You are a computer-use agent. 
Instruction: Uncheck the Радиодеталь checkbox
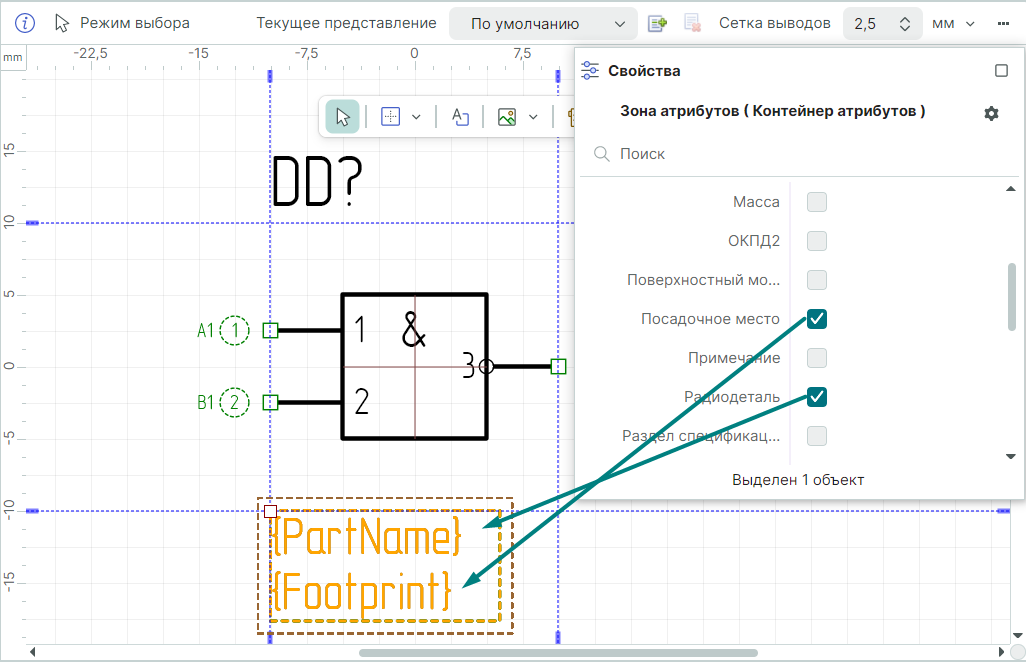pyautogui.click(x=817, y=397)
